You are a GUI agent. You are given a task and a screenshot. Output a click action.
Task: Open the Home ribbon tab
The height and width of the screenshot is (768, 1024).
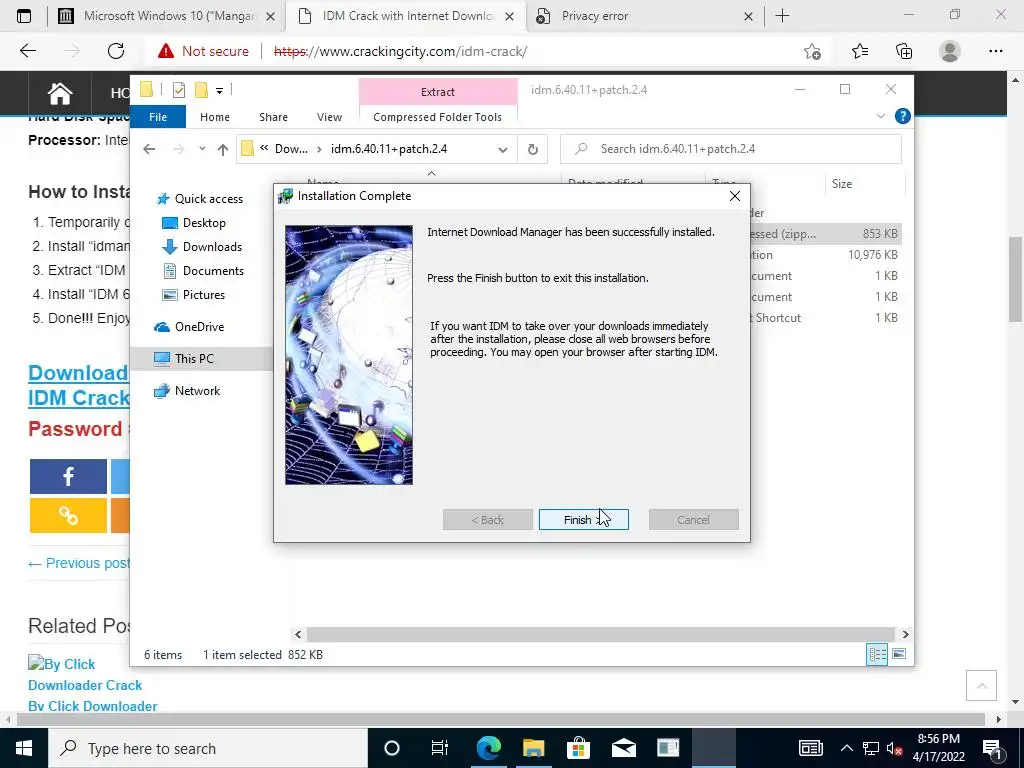(x=215, y=117)
